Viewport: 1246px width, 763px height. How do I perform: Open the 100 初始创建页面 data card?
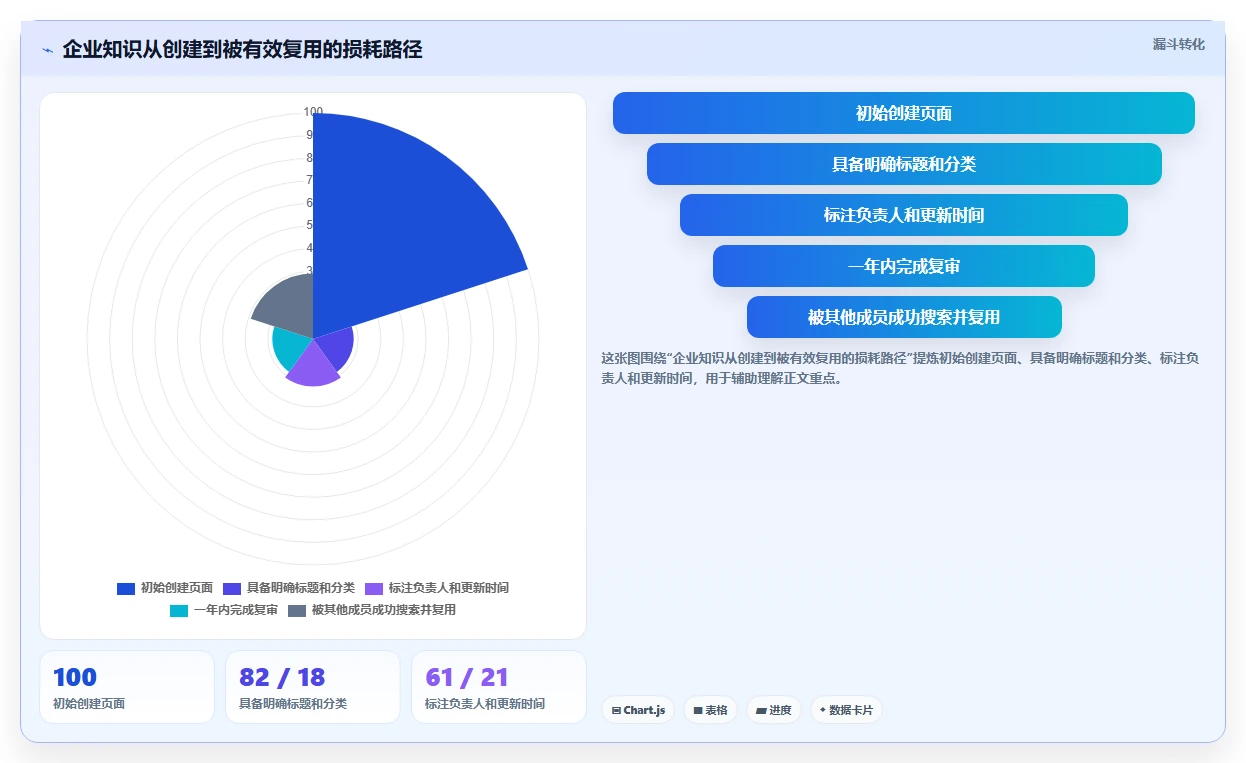click(127, 687)
